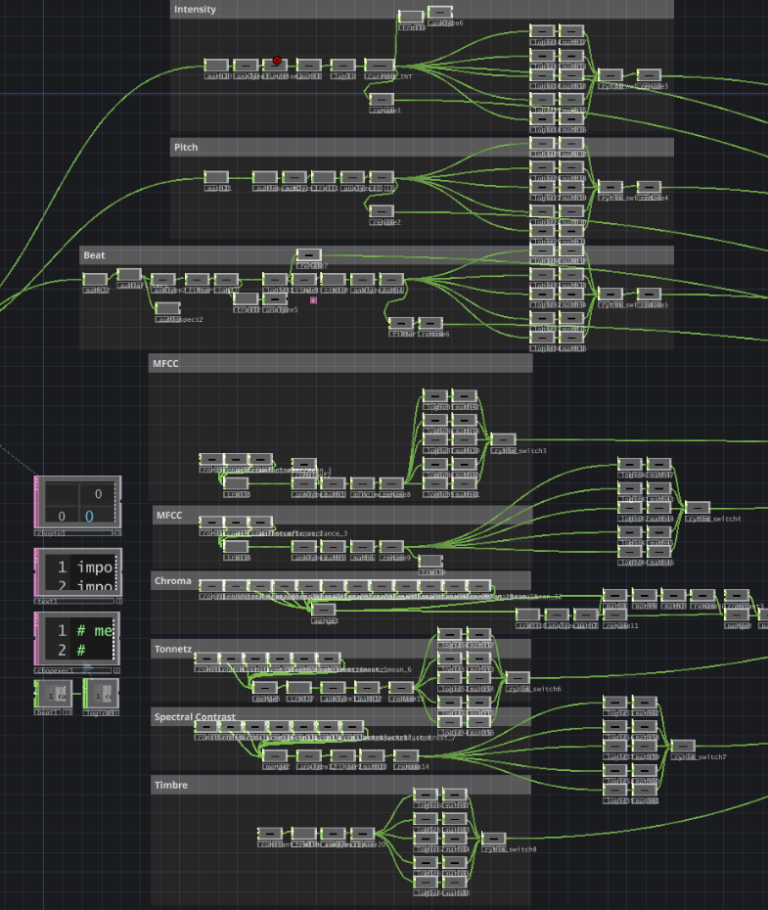768x910 pixels.
Task: Select switch8 node in Timbre group
Action: click(x=494, y=839)
